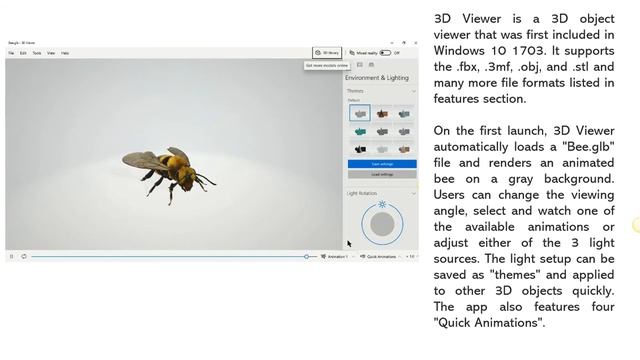This screenshot has width=640, height=360.
Task: Open the playback speed dropdown
Action: pyautogui.click(x=411, y=256)
